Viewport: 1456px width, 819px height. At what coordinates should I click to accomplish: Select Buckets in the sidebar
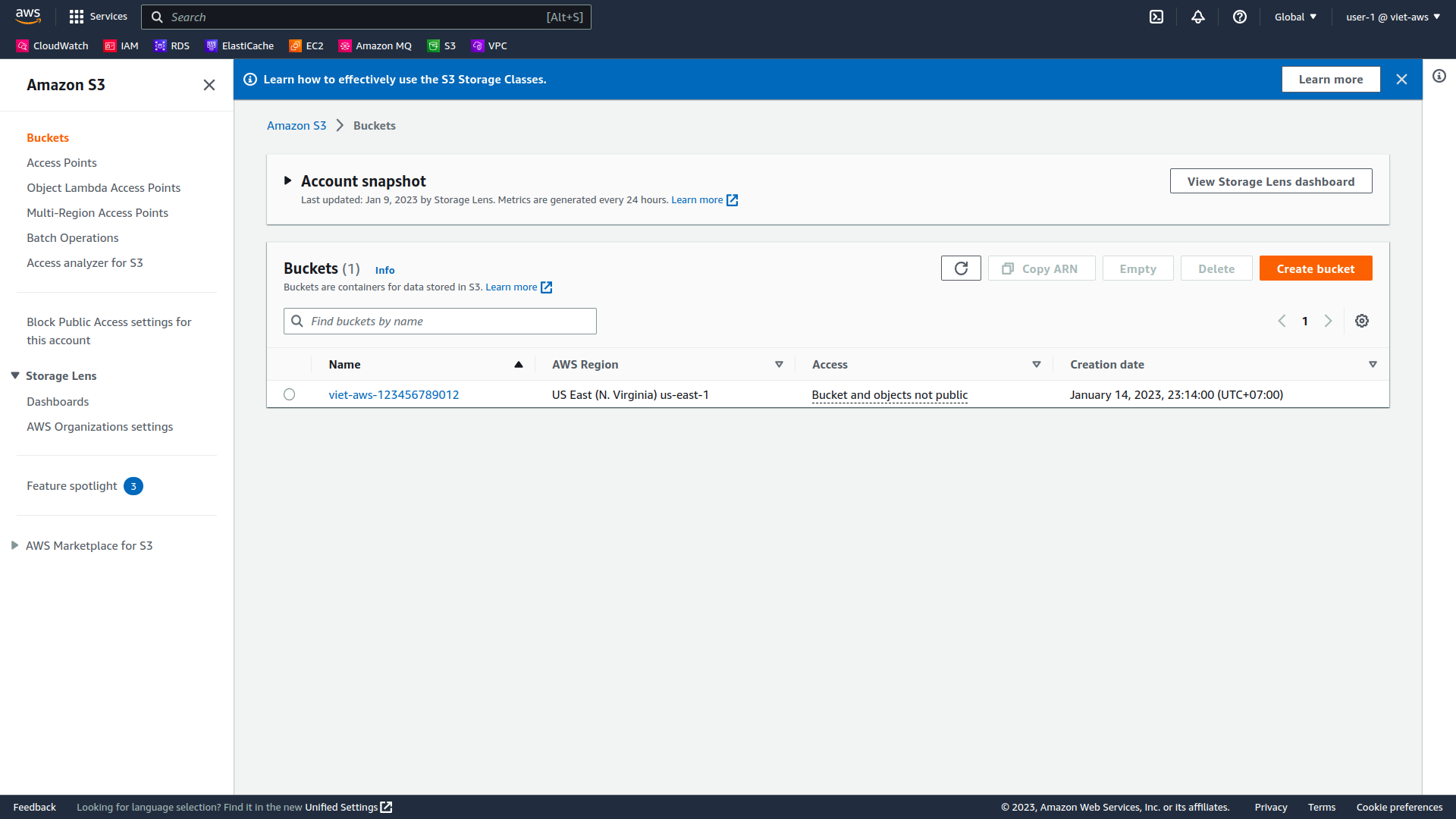pos(48,138)
